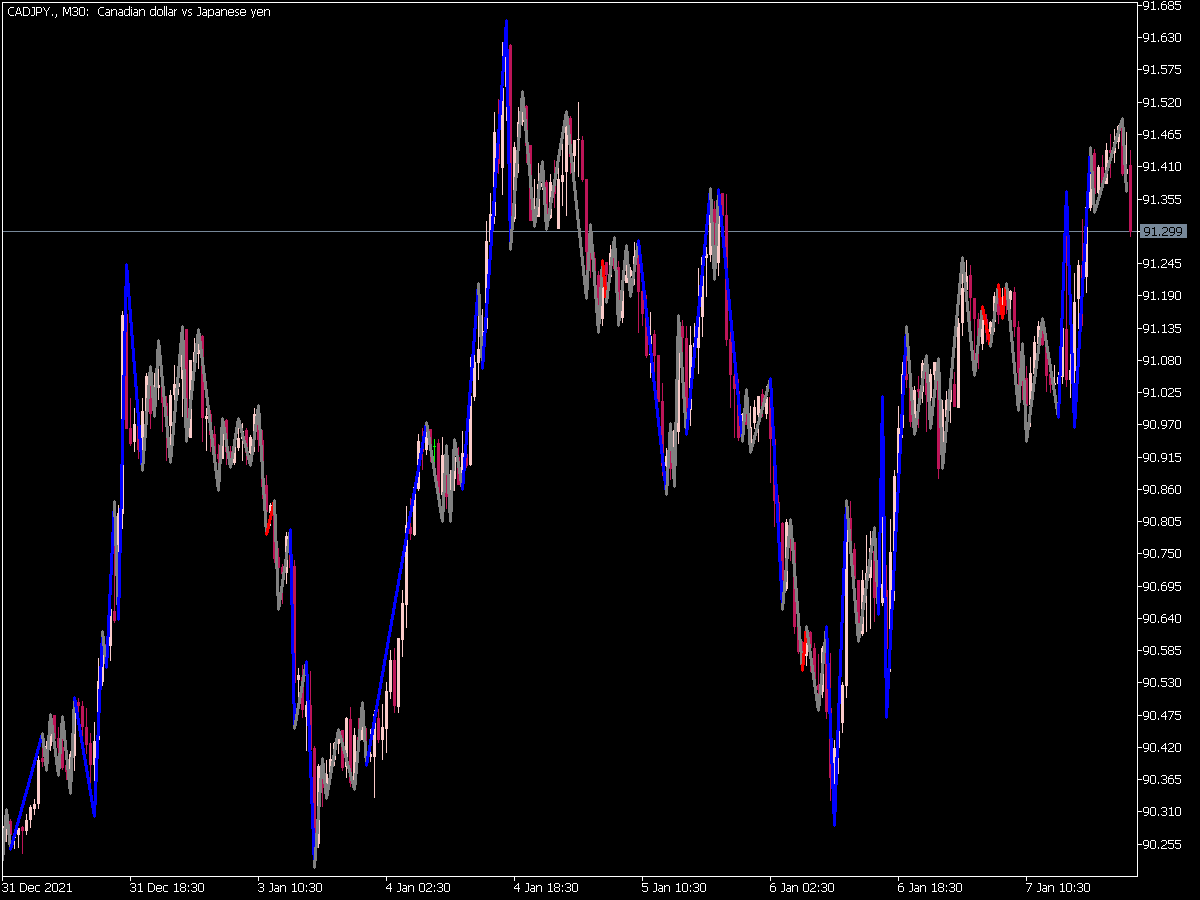
Task: Click the 31 Dec 18:30 time label
Action: (168, 887)
